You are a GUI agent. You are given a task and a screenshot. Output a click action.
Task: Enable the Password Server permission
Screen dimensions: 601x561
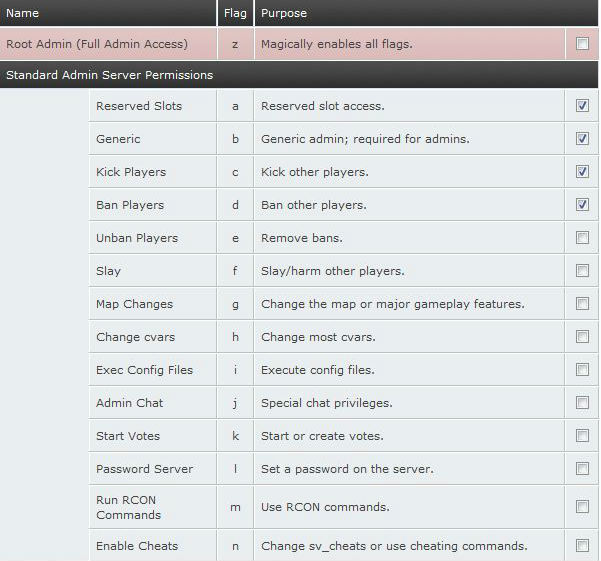click(x=582, y=469)
